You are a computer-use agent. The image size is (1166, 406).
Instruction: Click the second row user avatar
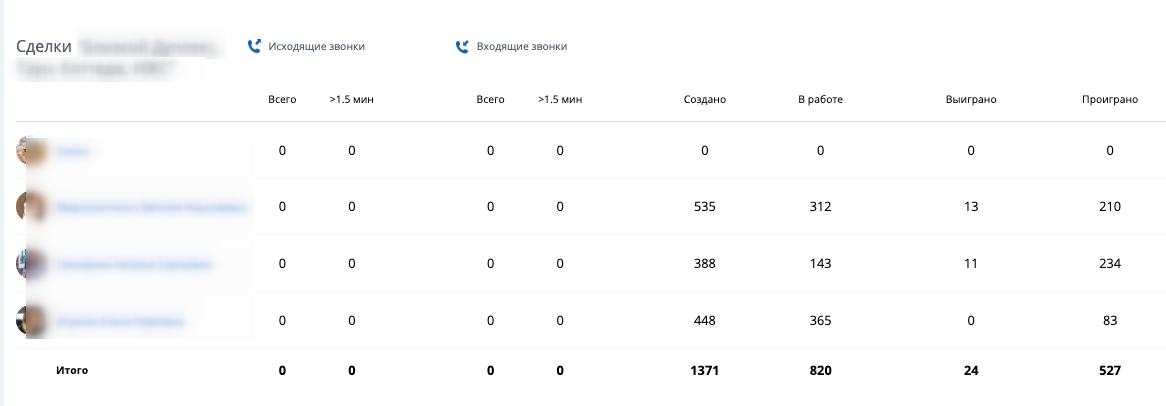click(x=32, y=207)
